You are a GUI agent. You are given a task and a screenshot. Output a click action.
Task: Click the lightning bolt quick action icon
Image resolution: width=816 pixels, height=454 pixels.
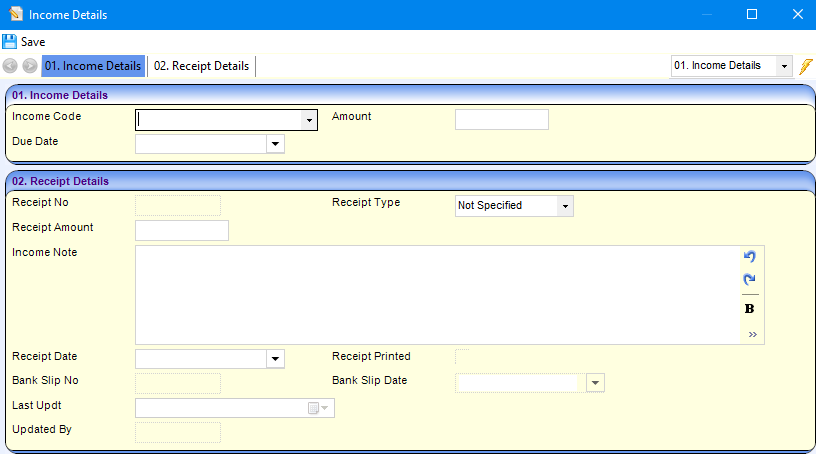click(805, 66)
